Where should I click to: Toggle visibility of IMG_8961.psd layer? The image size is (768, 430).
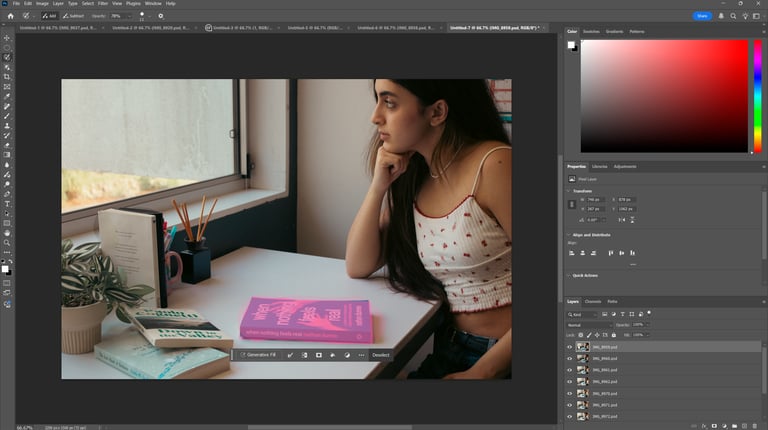click(570, 370)
